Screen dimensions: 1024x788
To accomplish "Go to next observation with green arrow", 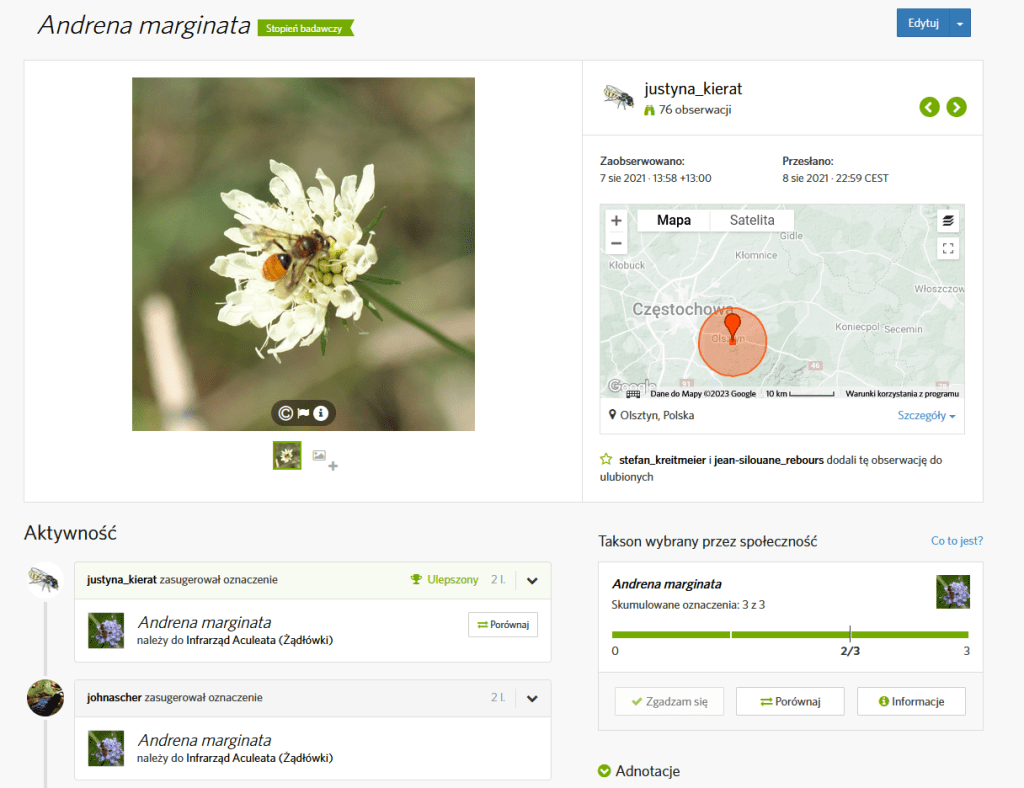I will tap(956, 107).
